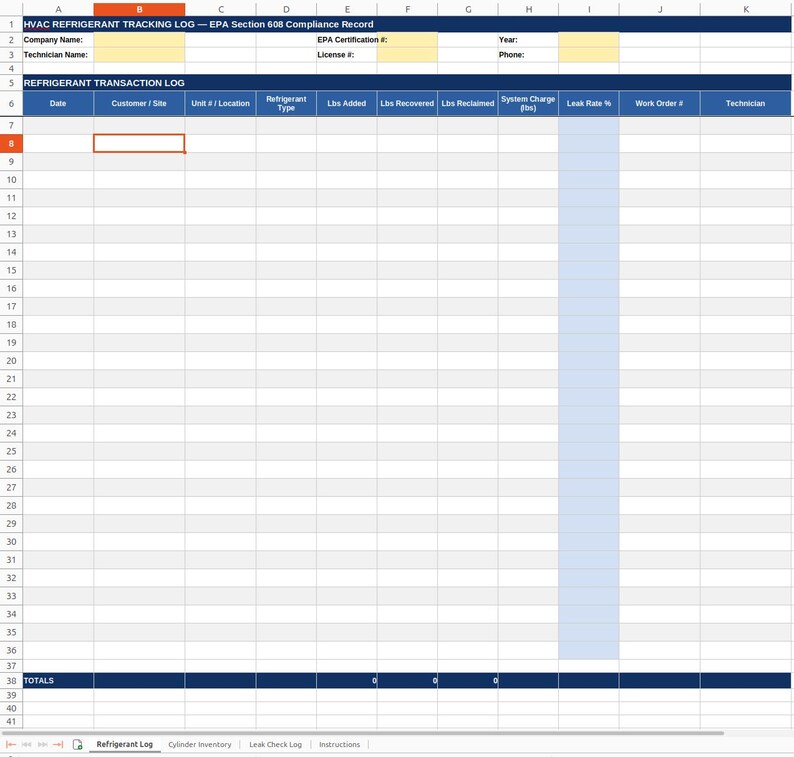
Task: Click the Technician Name input cell
Action: pyautogui.click(x=139, y=55)
